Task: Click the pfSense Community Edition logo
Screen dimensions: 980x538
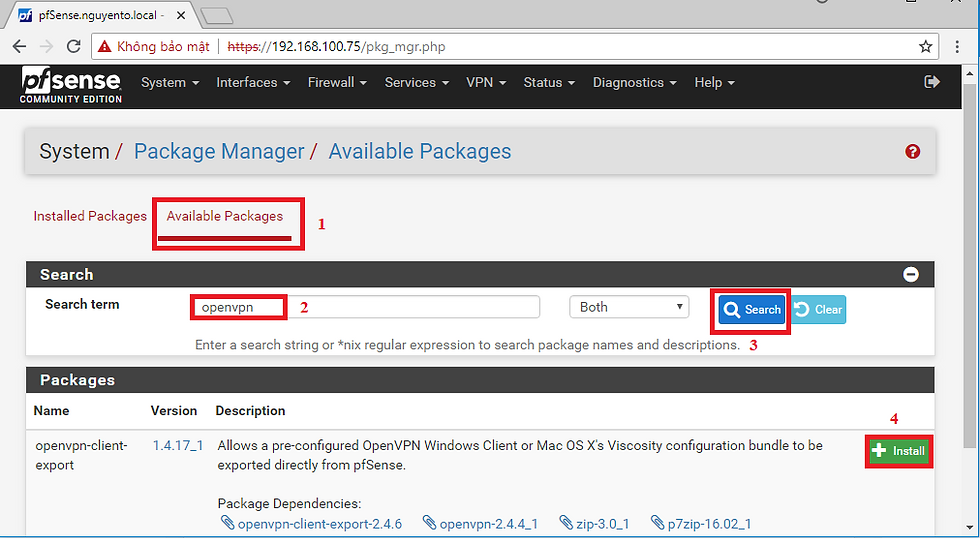Action: [71, 85]
